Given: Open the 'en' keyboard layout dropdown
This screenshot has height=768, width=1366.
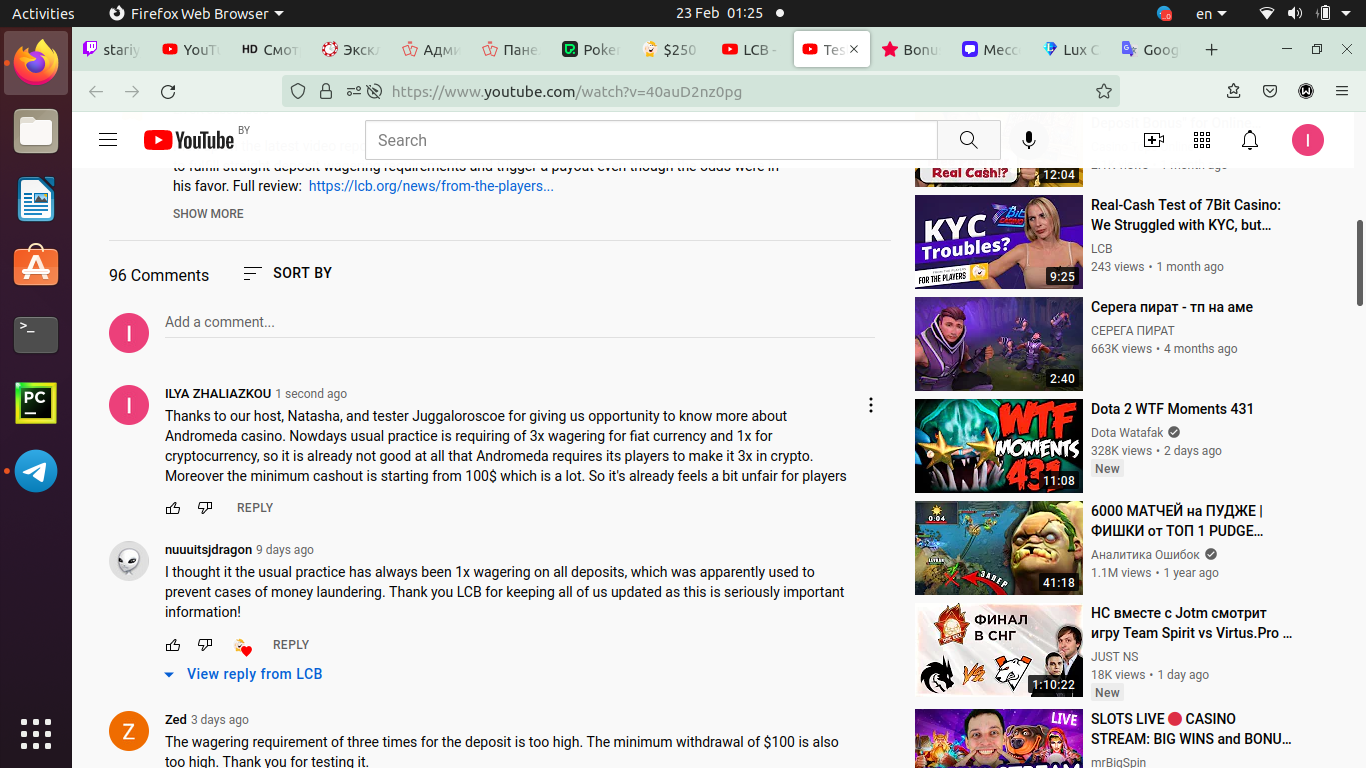Looking at the screenshot, I should pyautogui.click(x=1212, y=14).
